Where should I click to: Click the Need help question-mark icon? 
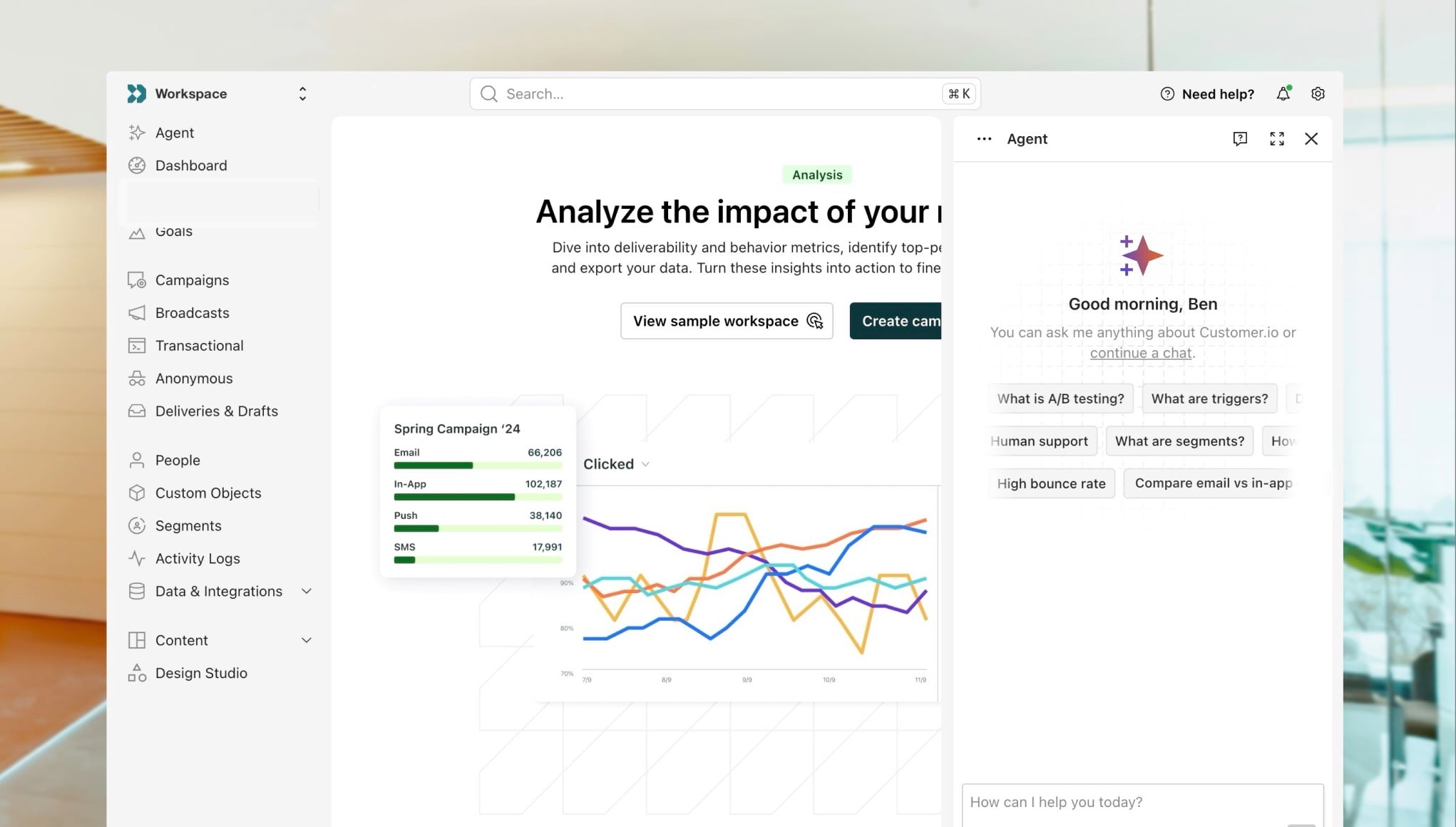click(1167, 94)
